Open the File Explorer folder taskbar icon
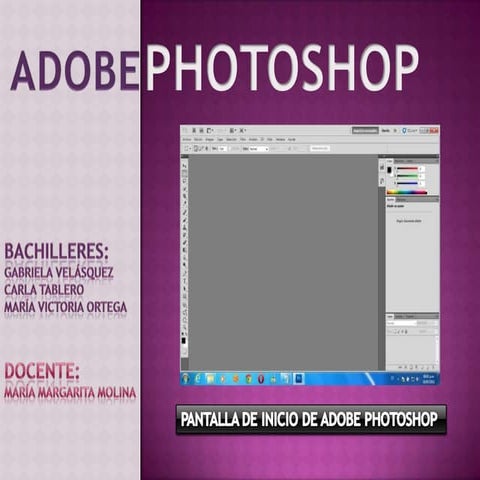The height and width of the screenshot is (480, 480). point(210,379)
